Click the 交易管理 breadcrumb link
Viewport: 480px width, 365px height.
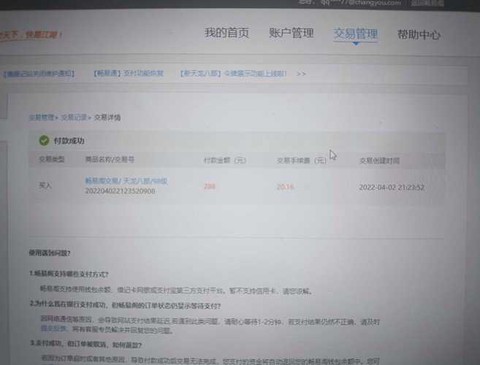41,117
